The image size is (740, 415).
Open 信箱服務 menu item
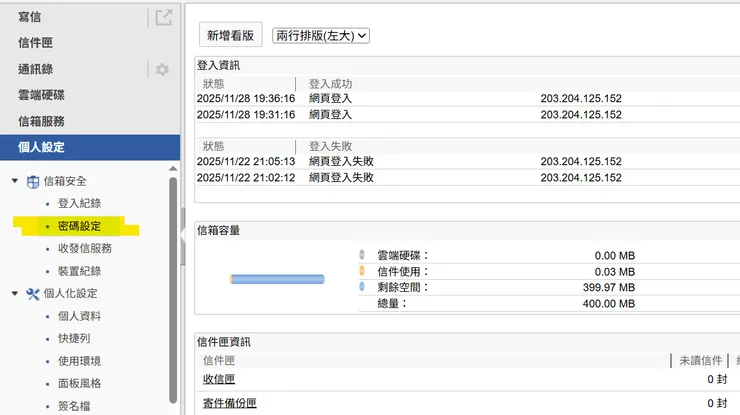(x=41, y=121)
